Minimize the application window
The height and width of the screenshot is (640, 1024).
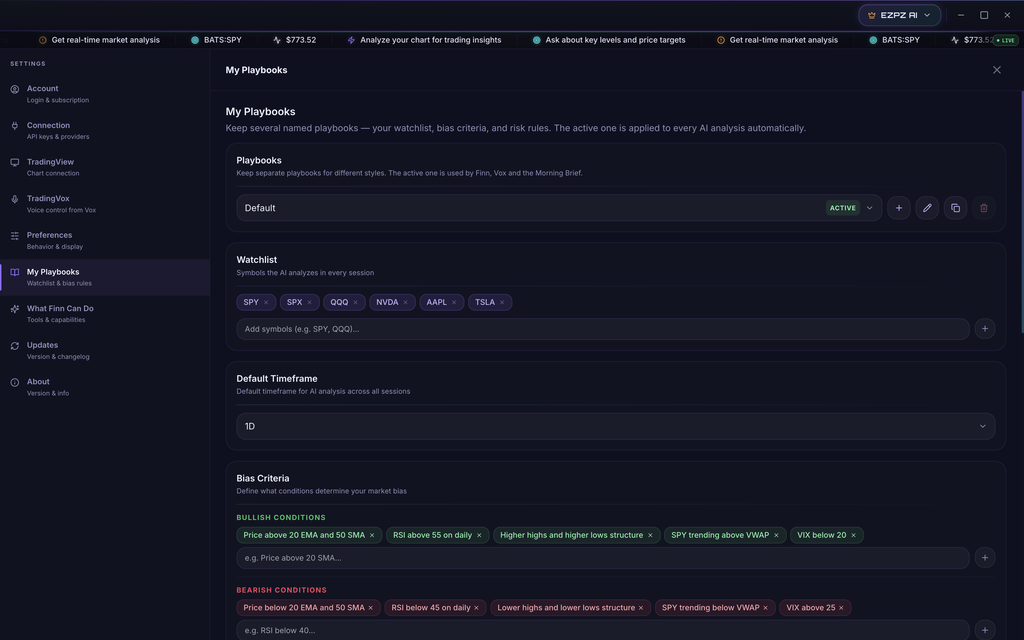point(961,15)
